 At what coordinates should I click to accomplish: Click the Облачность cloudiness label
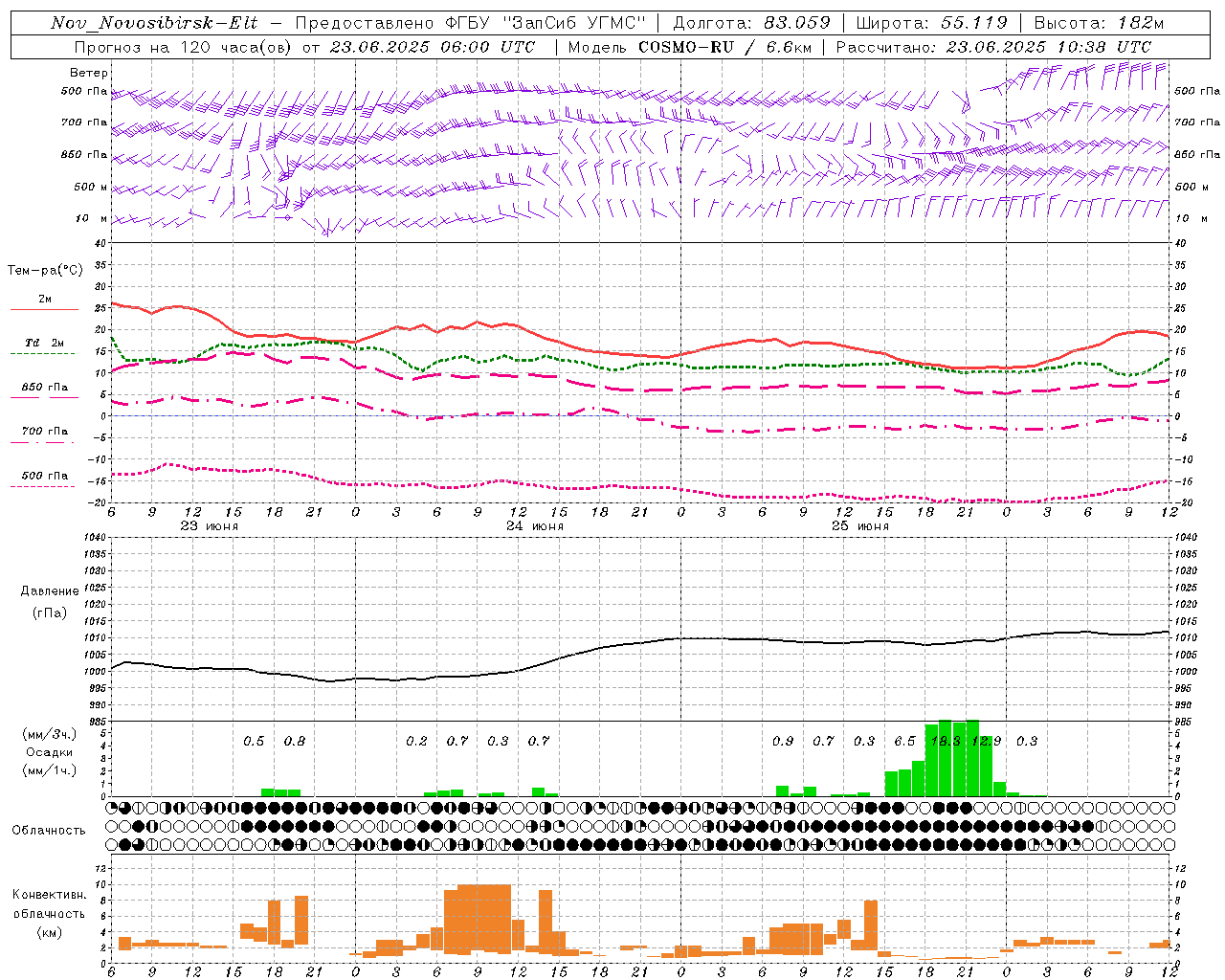[49, 831]
